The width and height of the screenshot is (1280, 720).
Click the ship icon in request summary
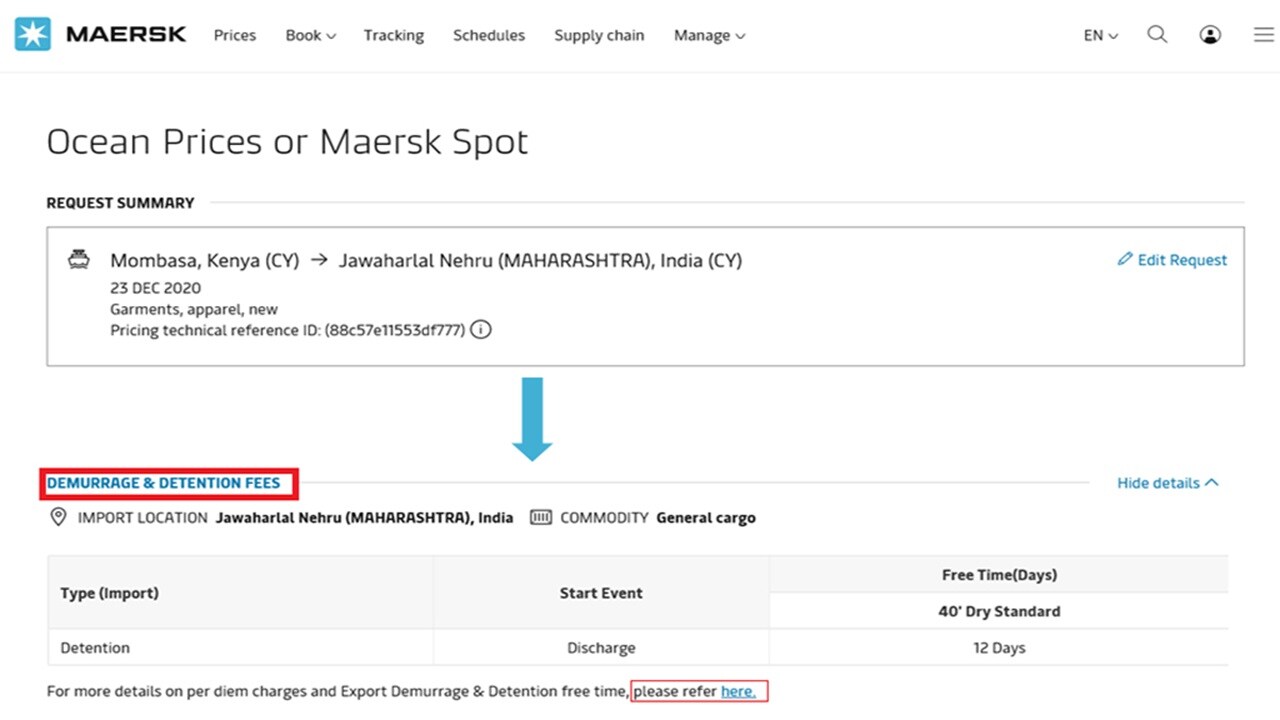78,260
